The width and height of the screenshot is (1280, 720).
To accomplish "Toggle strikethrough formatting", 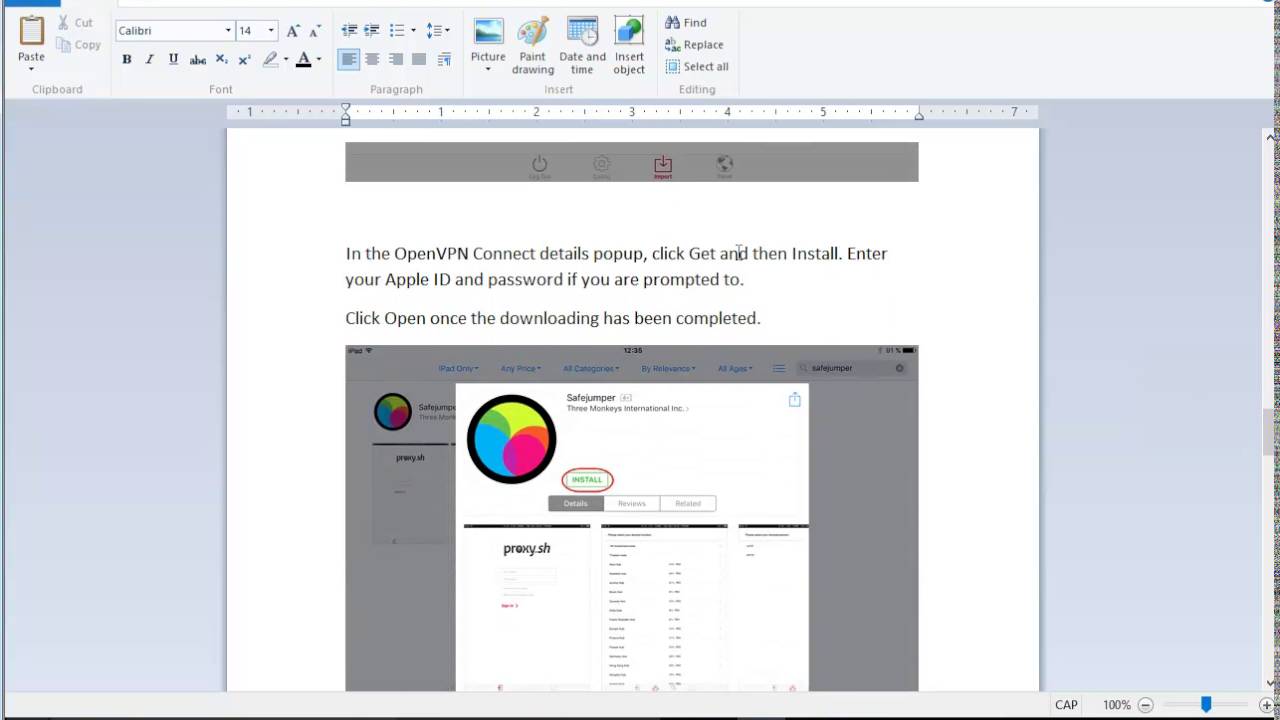I will pyautogui.click(x=198, y=60).
